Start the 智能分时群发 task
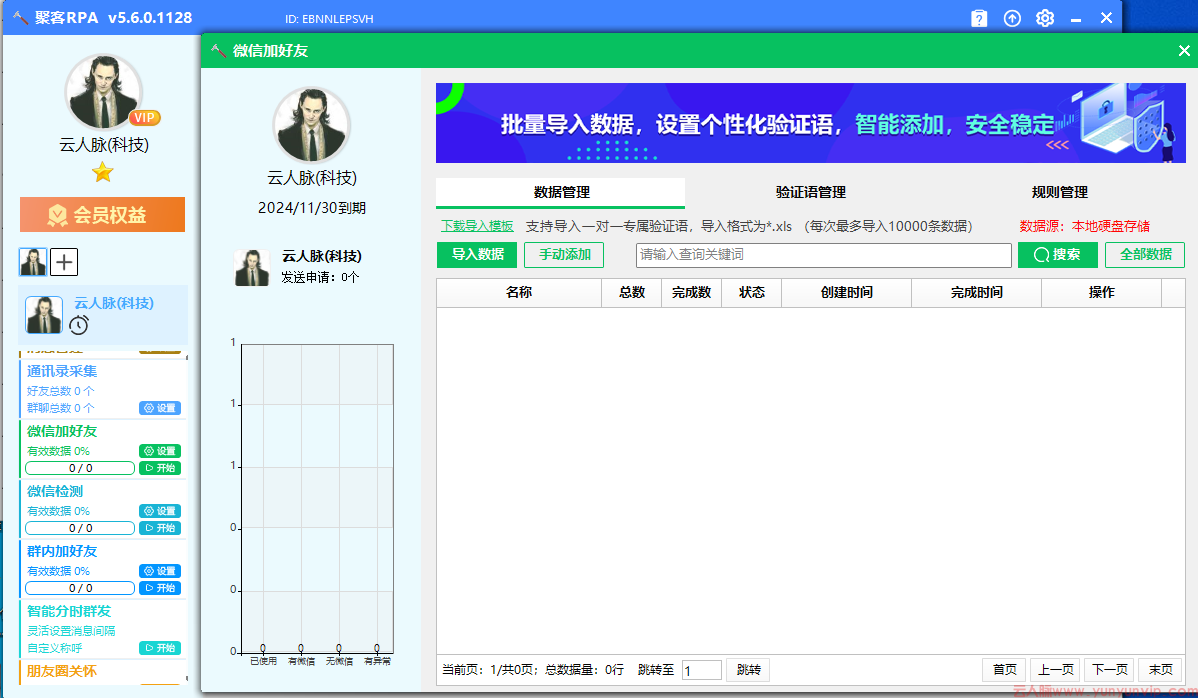1198x698 pixels. (x=160, y=648)
